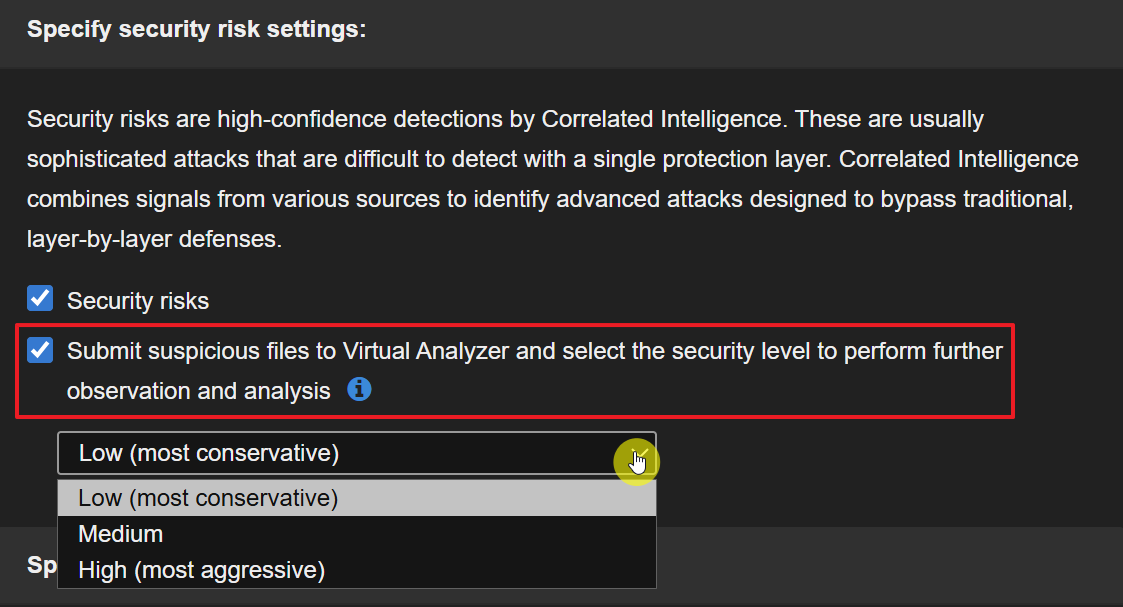
Task: Collapse the section partially hidden behind the dropdown list
Action: [40, 565]
